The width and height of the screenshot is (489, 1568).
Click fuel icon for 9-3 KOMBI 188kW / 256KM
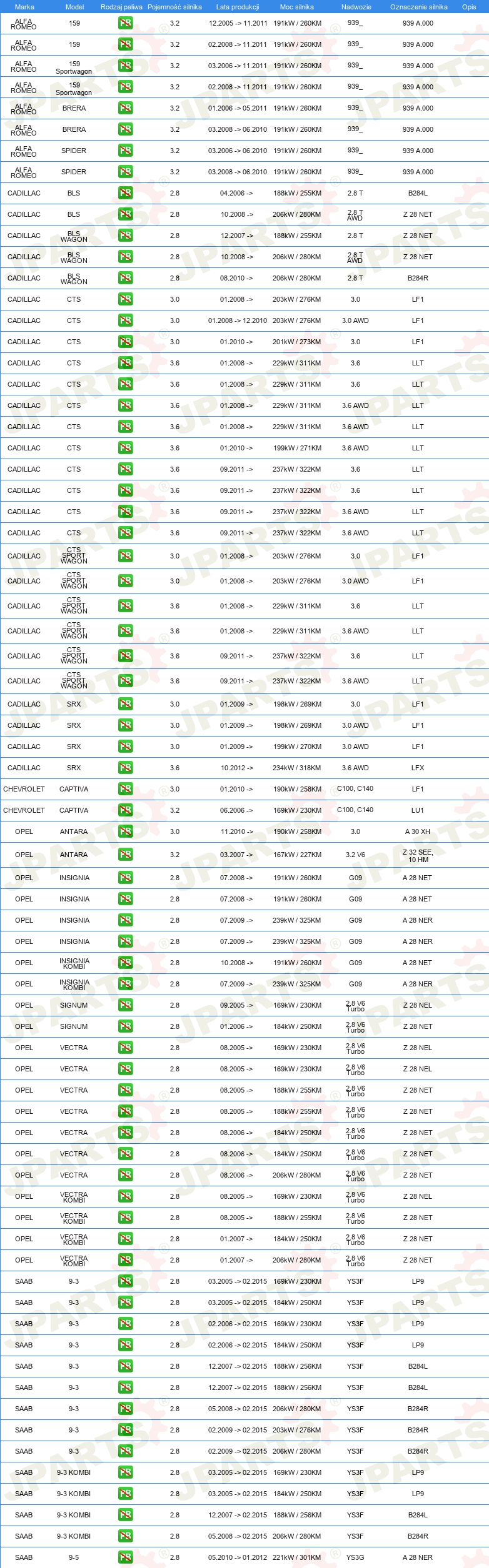click(125, 1515)
